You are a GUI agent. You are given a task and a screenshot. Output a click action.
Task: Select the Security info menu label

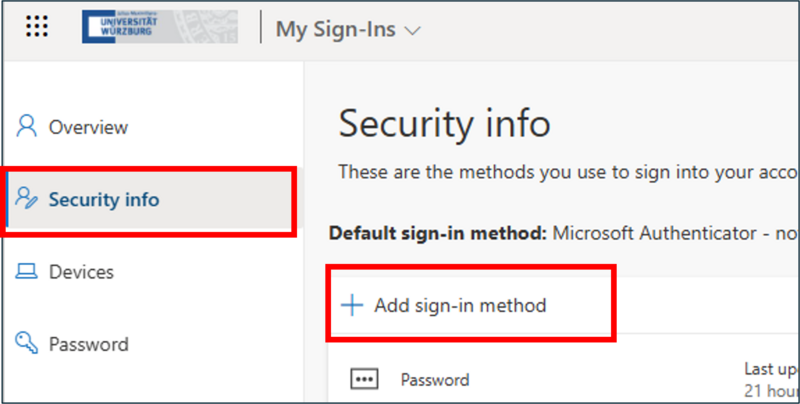104,199
